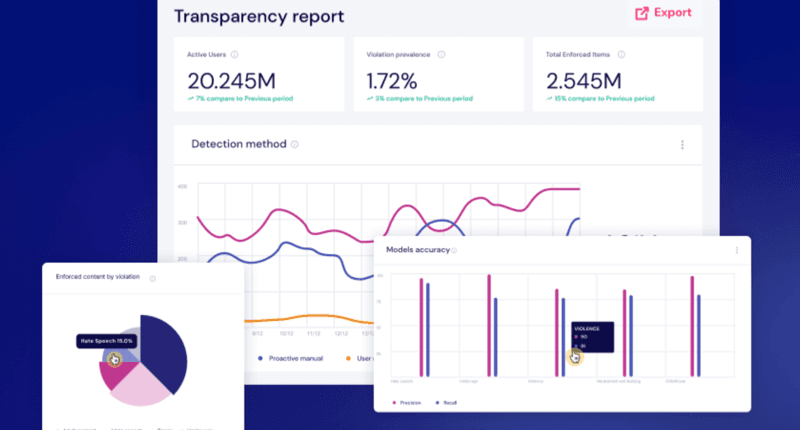800x430 pixels.
Task: Click info icon next to Active Users
Action: point(234,55)
